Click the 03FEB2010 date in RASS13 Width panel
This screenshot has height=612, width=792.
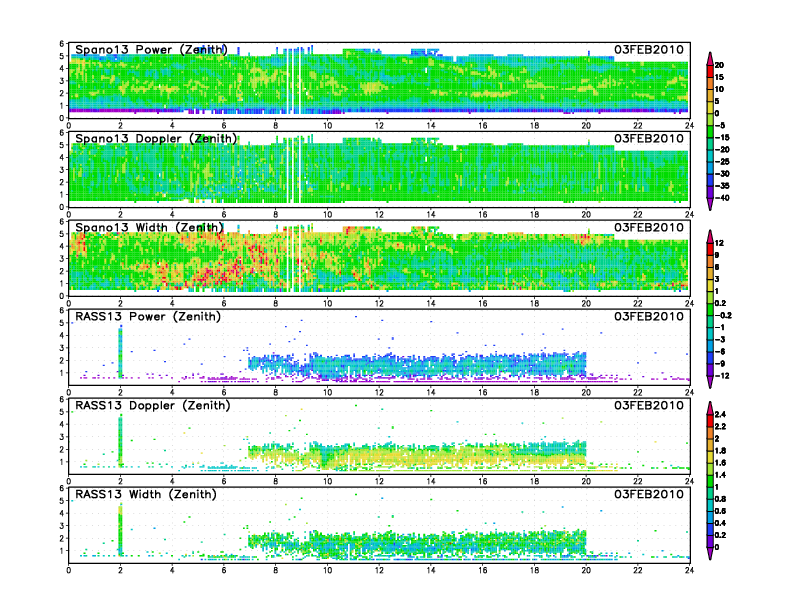[649, 494]
